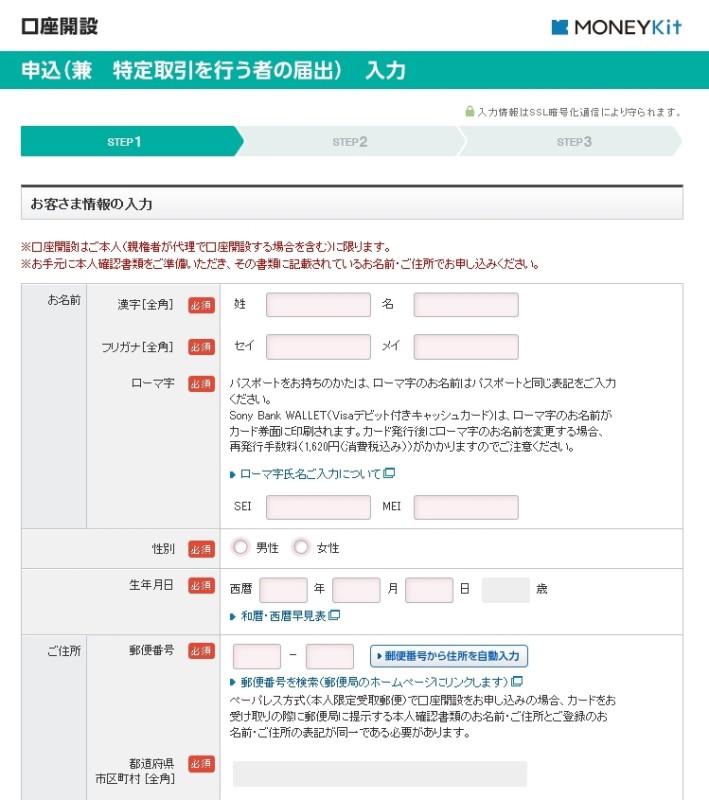
Task: Focus the first postal code field
Action: point(257,656)
